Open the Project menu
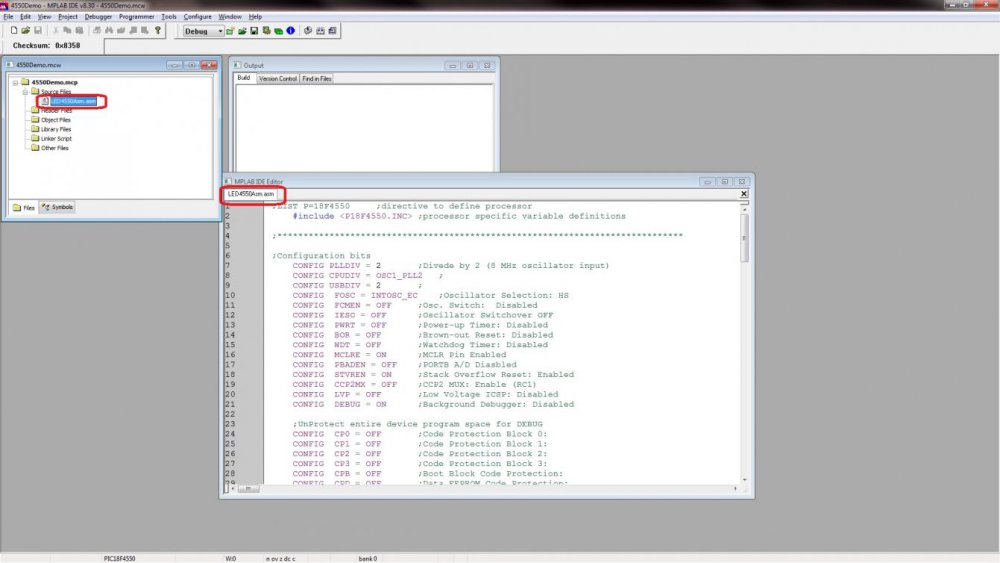Image resolution: width=1000 pixels, height=563 pixels. point(68,17)
